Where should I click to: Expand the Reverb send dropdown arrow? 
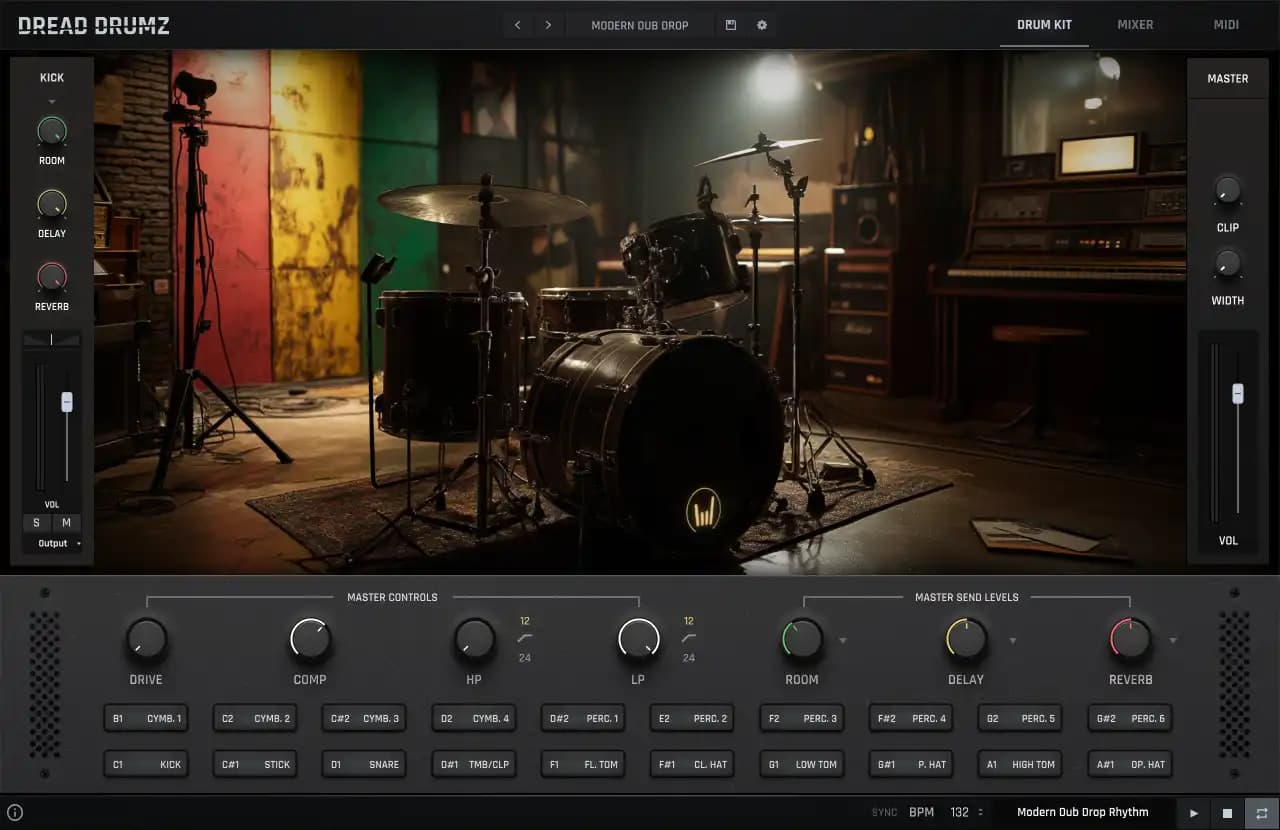(1173, 640)
